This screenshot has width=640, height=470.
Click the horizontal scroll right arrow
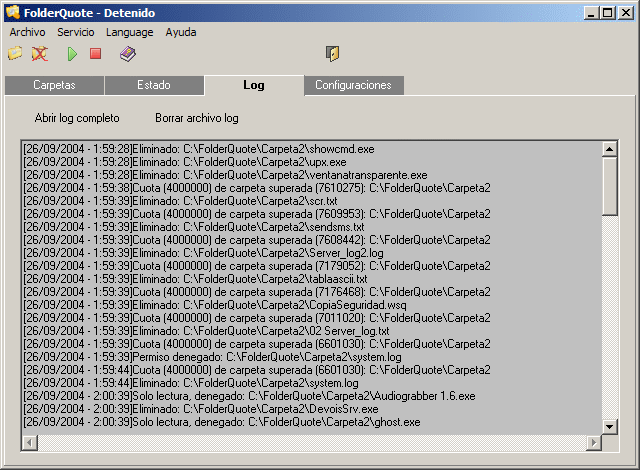click(x=594, y=443)
